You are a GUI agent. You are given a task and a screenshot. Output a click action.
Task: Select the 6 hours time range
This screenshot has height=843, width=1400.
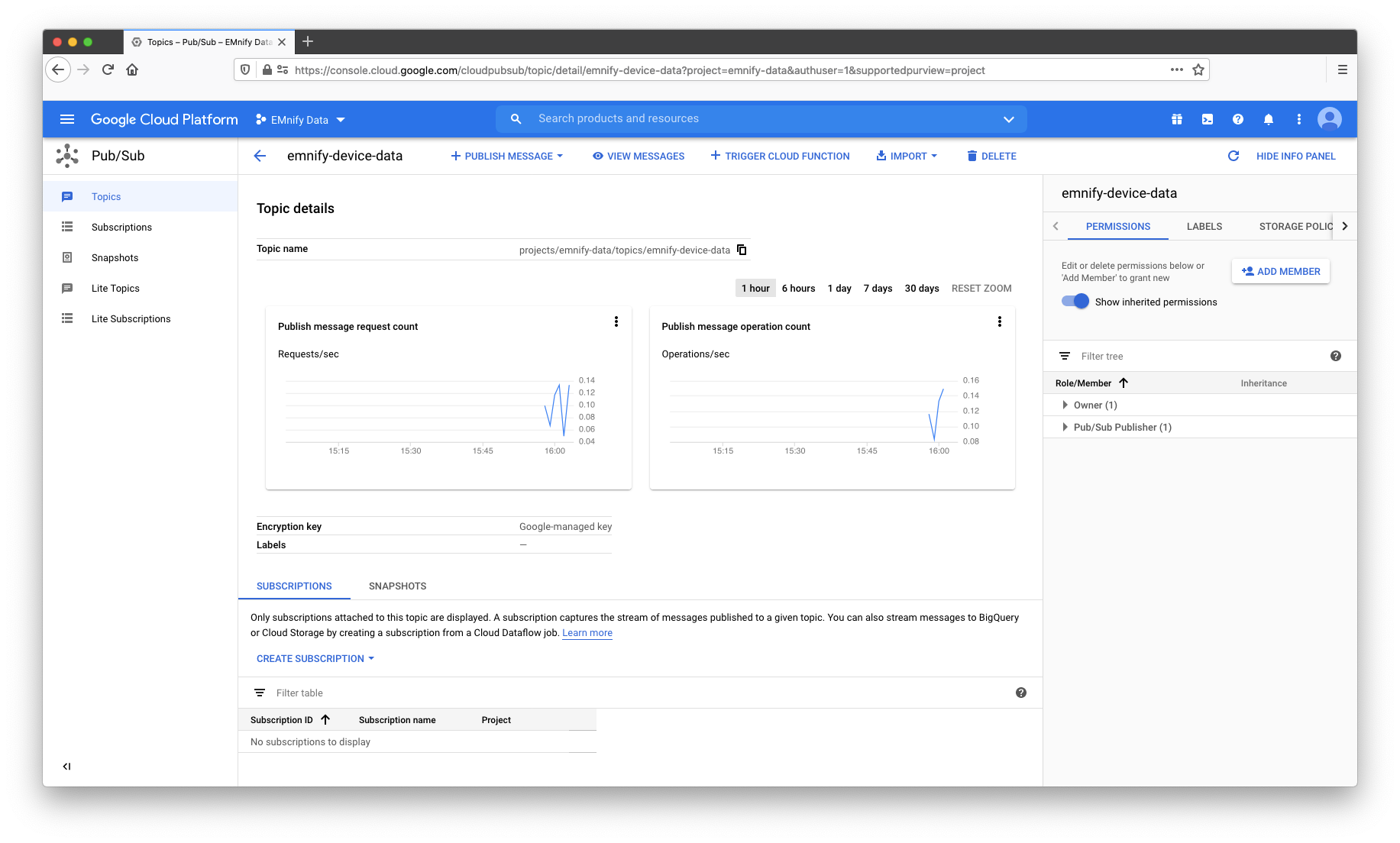798,288
